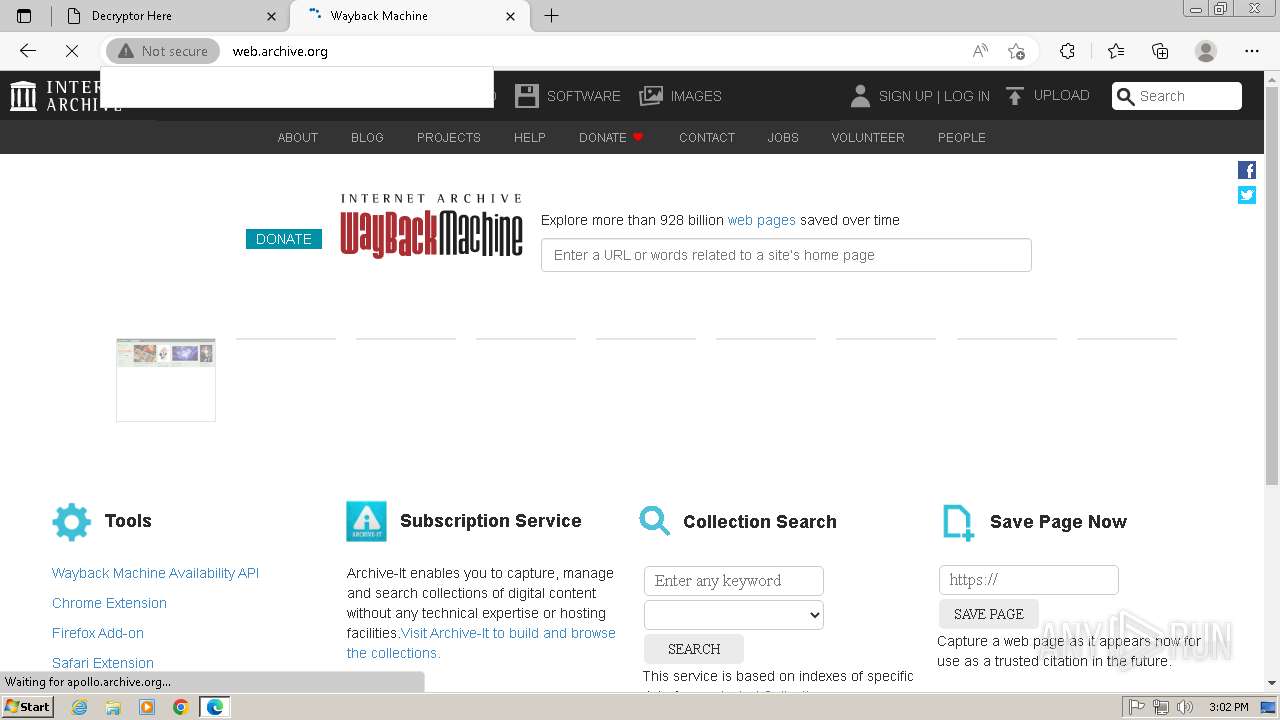Click the Archive-It subscription icon
Viewport: 1280px width, 720px height.
(366, 522)
